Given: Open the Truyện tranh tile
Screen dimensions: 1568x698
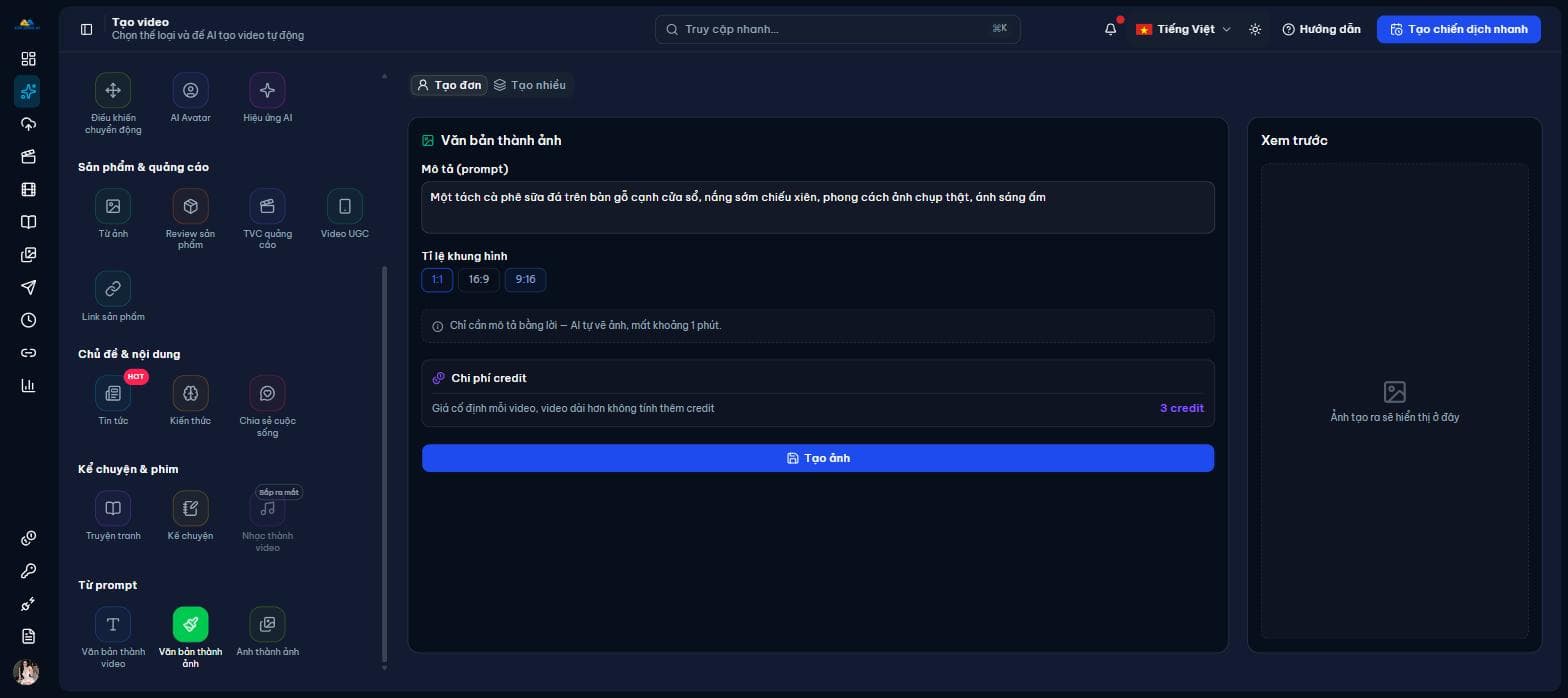Looking at the screenshot, I should [x=113, y=516].
